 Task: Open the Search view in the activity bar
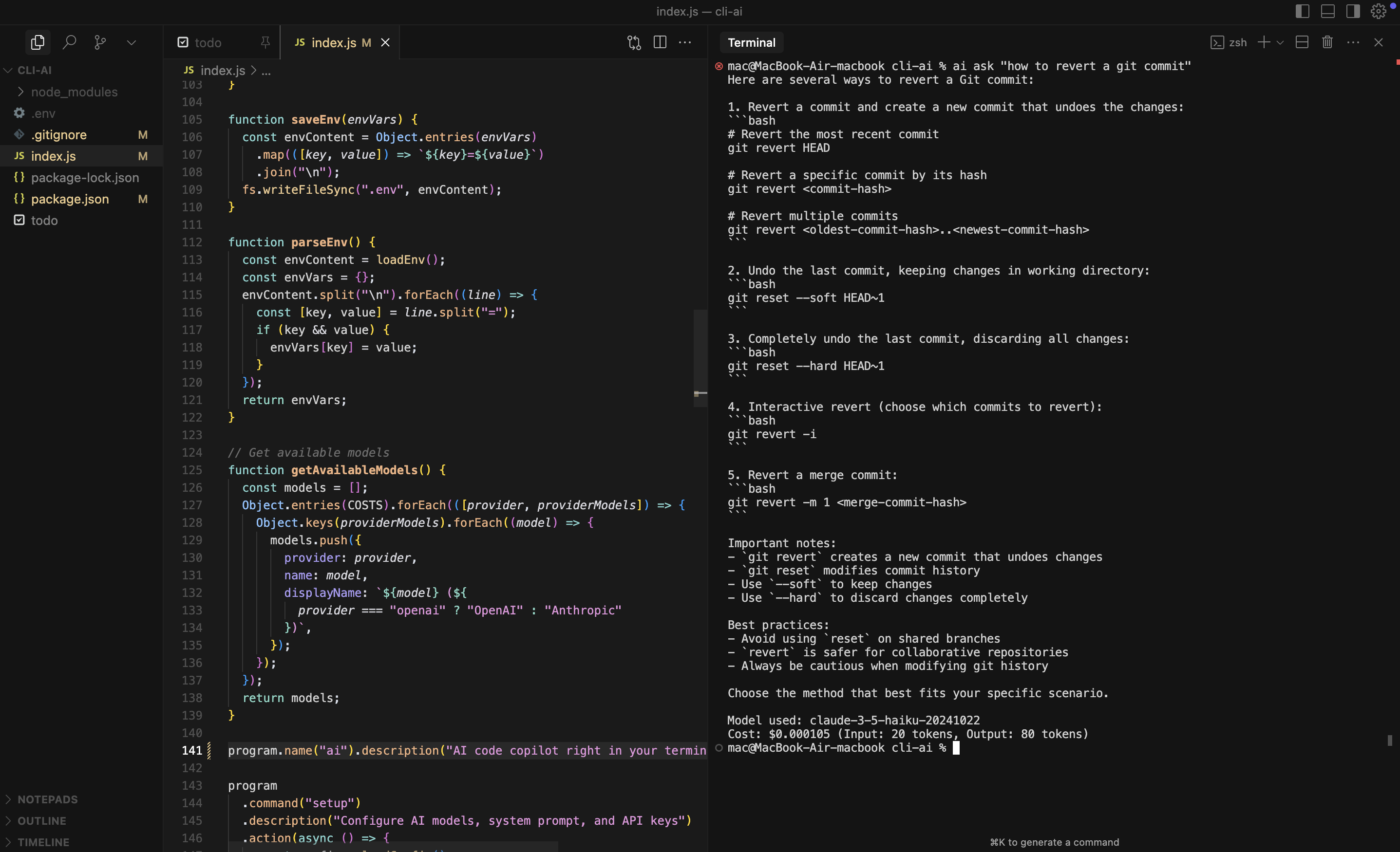(69, 42)
